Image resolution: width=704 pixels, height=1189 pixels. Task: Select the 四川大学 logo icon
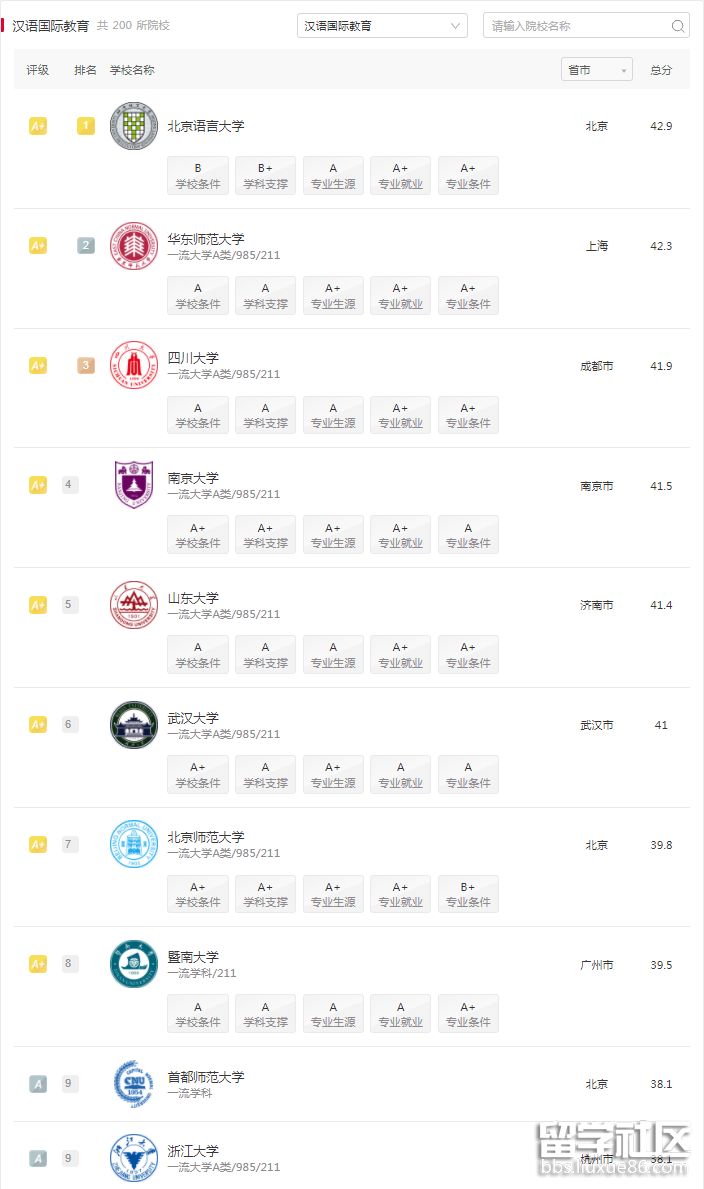[134, 365]
